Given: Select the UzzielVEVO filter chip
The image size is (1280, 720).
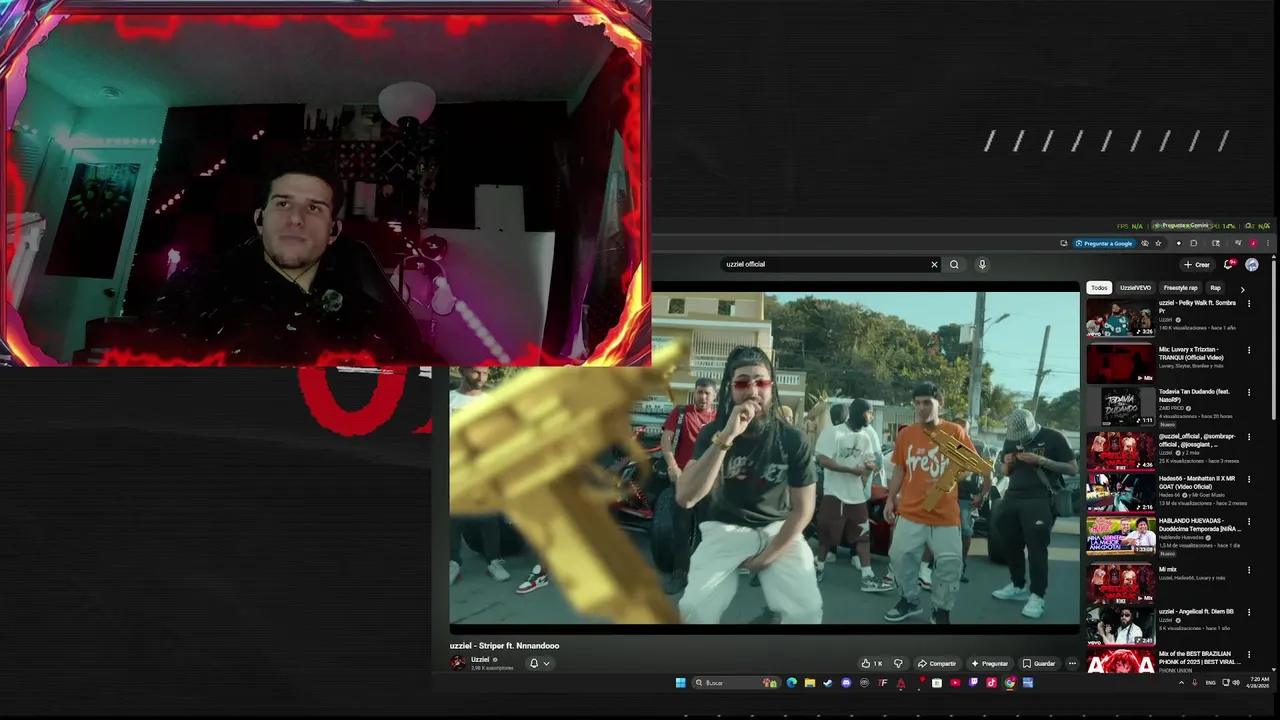Looking at the screenshot, I should pyautogui.click(x=1135, y=288).
